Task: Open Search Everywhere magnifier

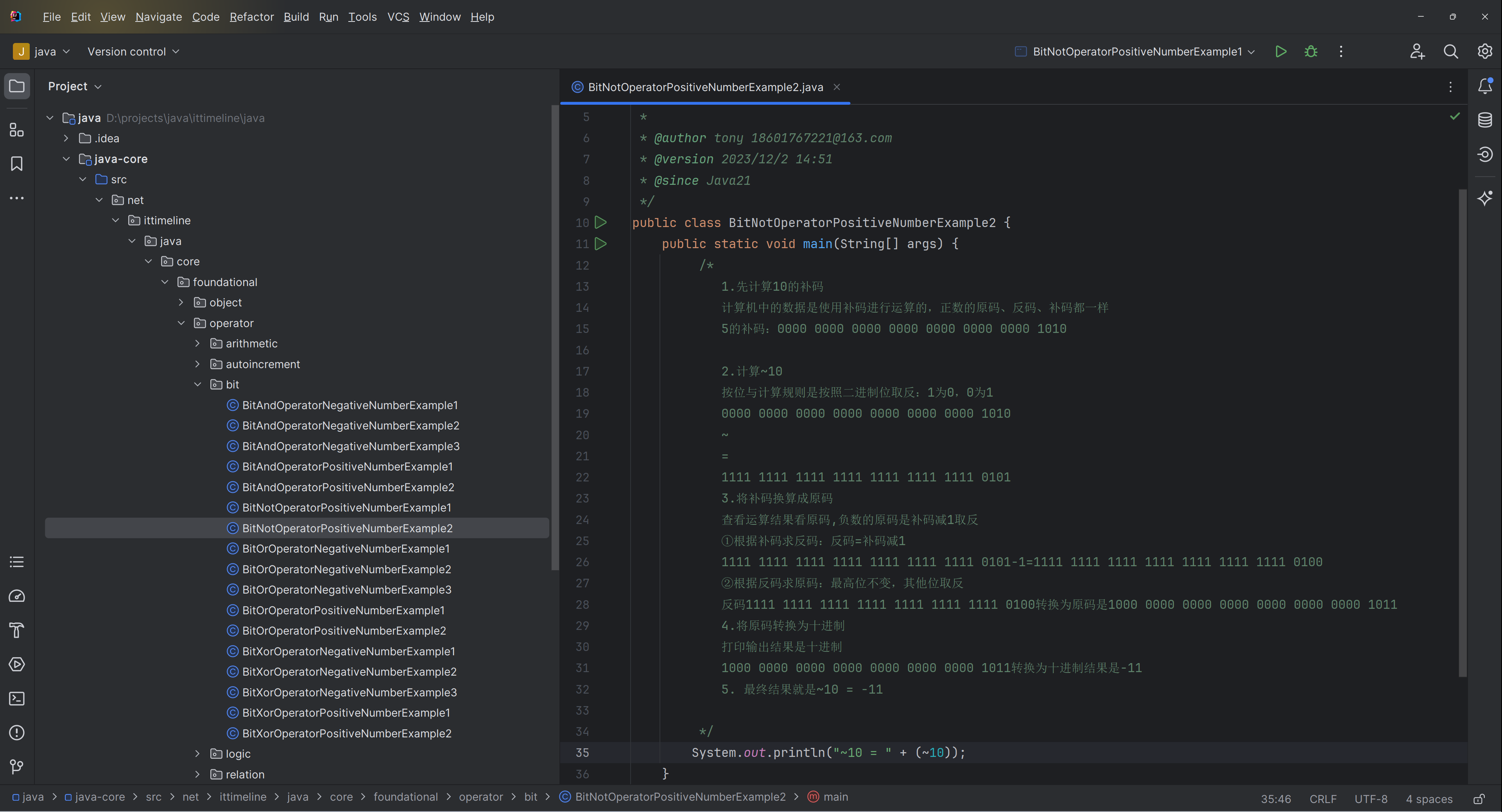Action: tap(1451, 51)
